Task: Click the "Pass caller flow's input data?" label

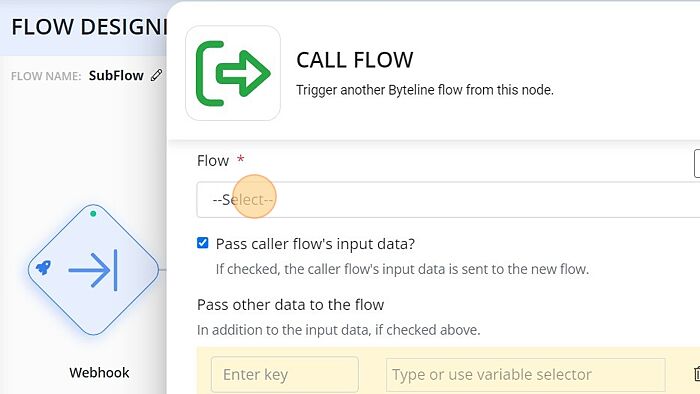Action: click(x=315, y=244)
